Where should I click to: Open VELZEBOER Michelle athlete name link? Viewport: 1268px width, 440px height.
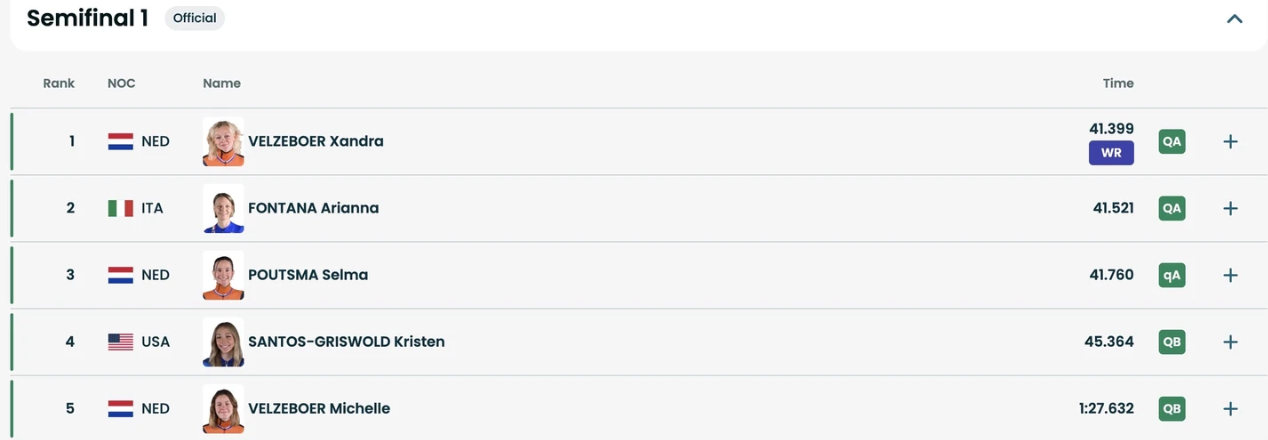click(x=319, y=408)
